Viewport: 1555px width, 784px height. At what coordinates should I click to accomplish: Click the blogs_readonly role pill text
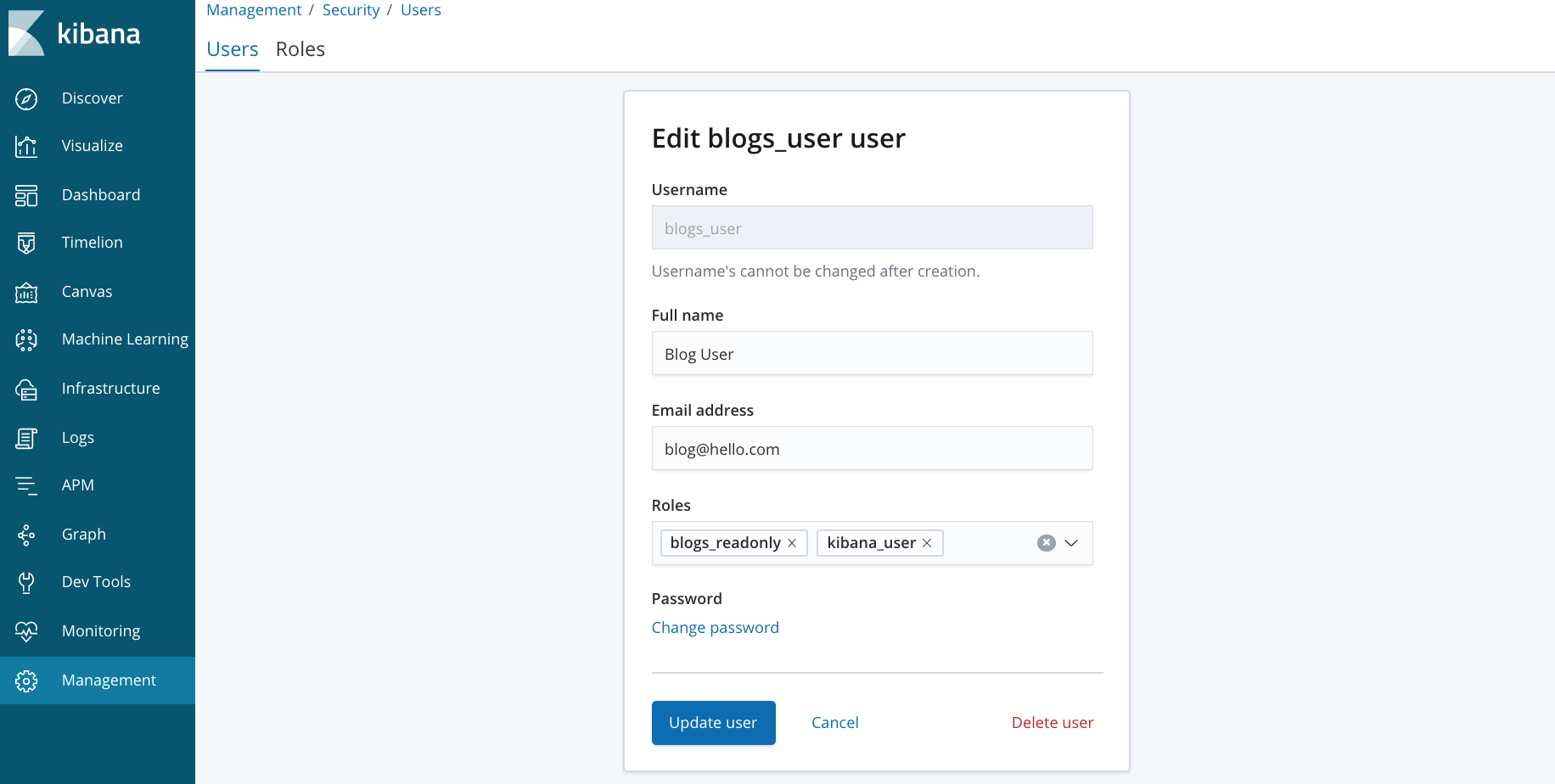coord(726,543)
